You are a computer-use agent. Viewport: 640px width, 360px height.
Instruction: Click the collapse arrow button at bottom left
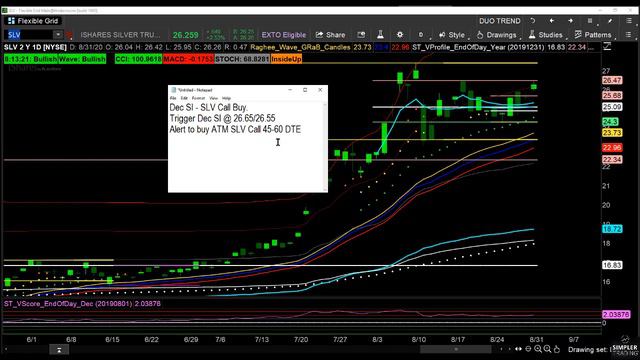point(59,350)
